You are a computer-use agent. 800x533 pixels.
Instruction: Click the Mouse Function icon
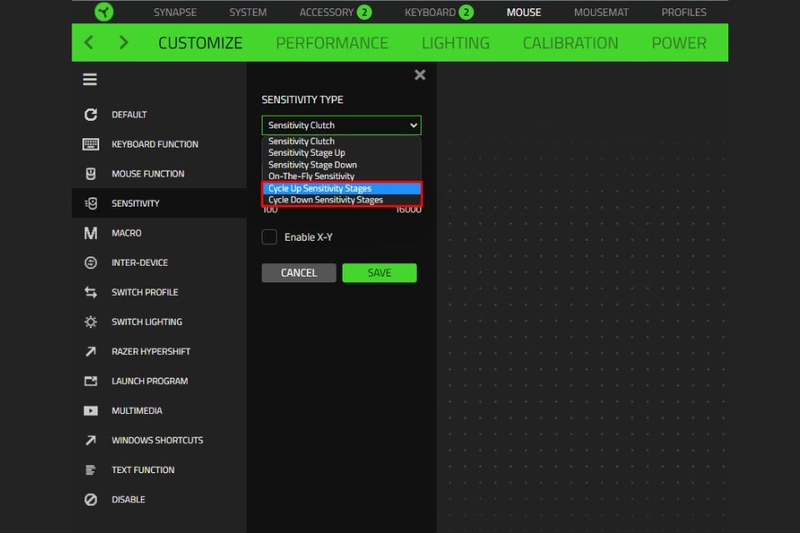click(91, 174)
